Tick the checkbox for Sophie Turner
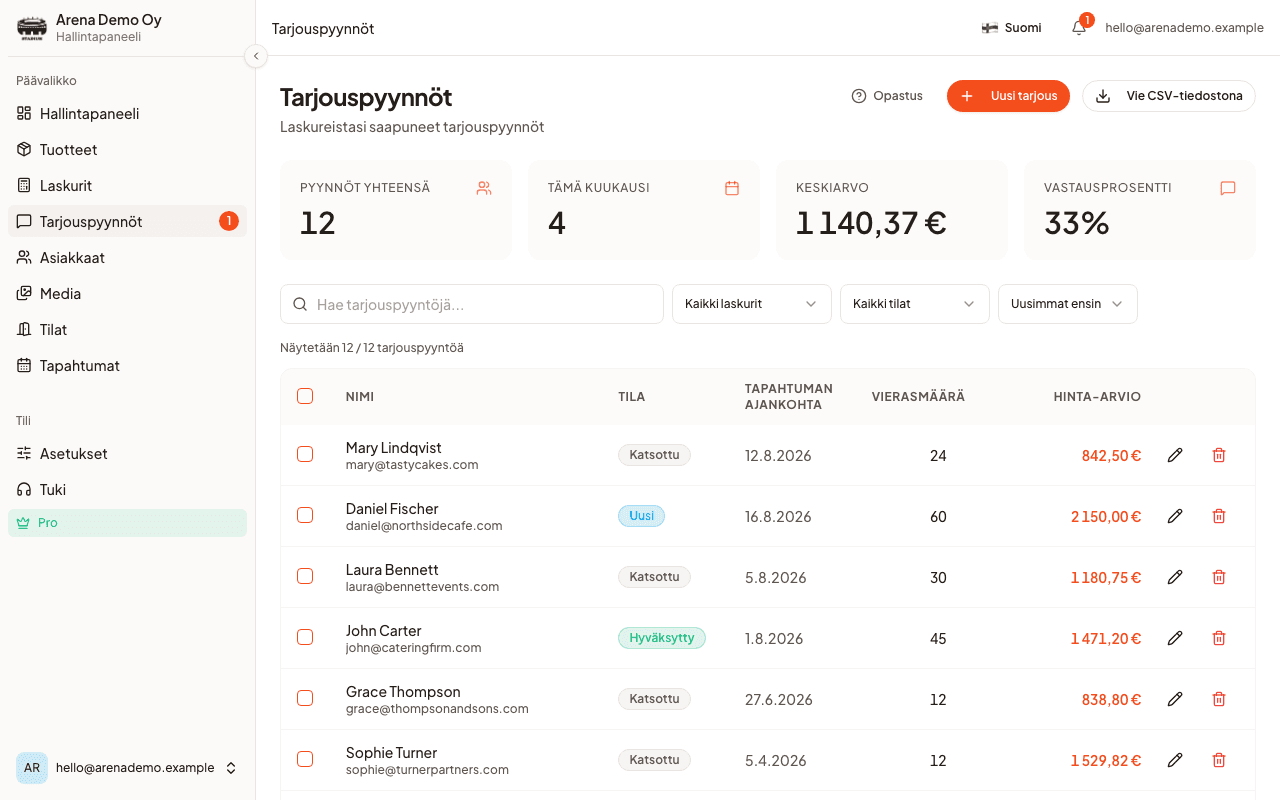The image size is (1280, 800). 305,760
